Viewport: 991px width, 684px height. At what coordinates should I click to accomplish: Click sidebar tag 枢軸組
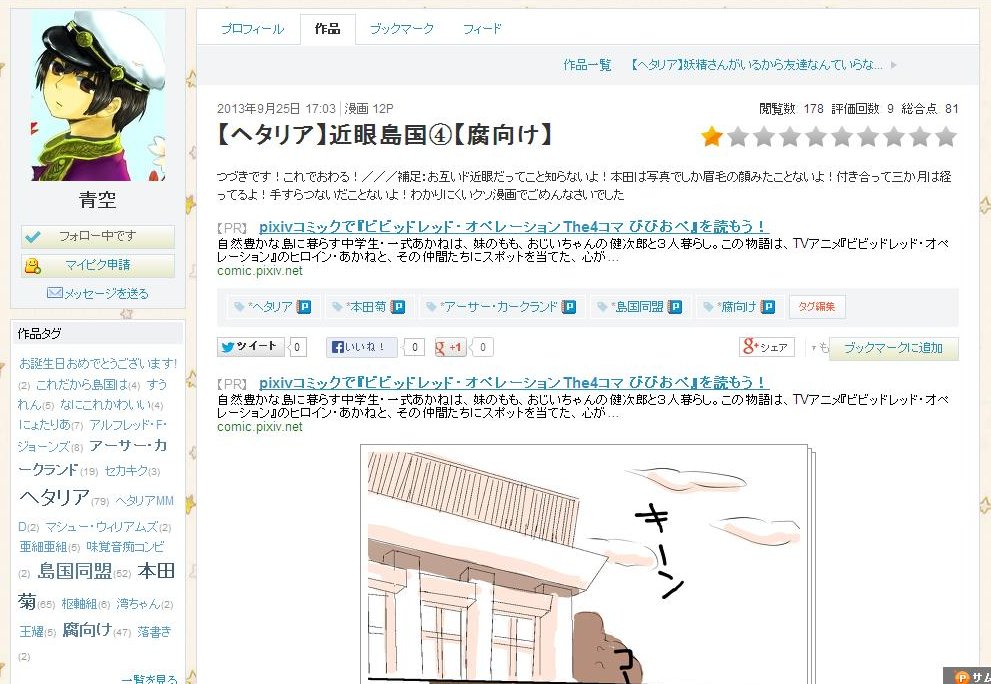pyautogui.click(x=79, y=604)
